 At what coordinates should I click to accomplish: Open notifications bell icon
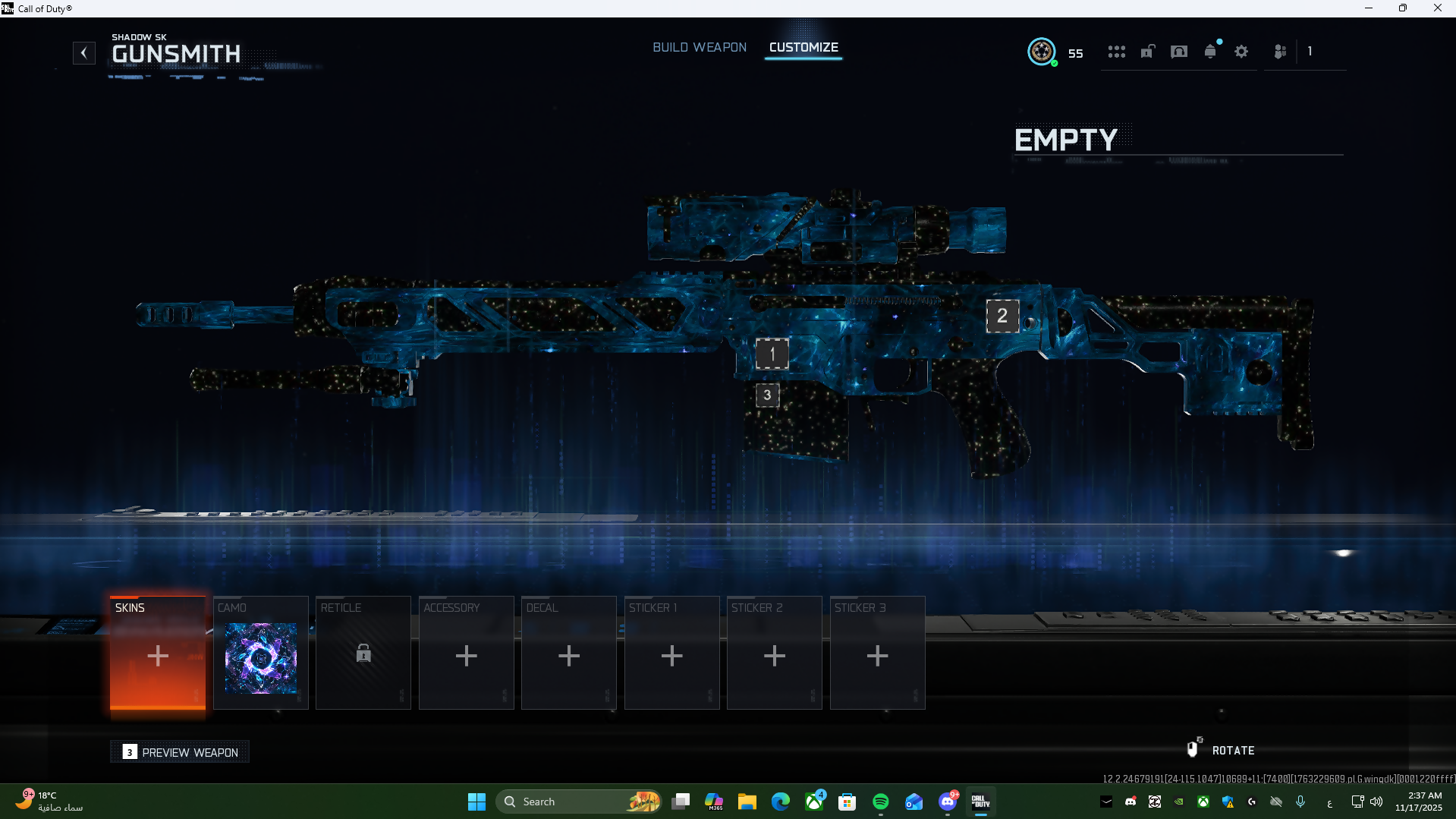pos(1210,52)
